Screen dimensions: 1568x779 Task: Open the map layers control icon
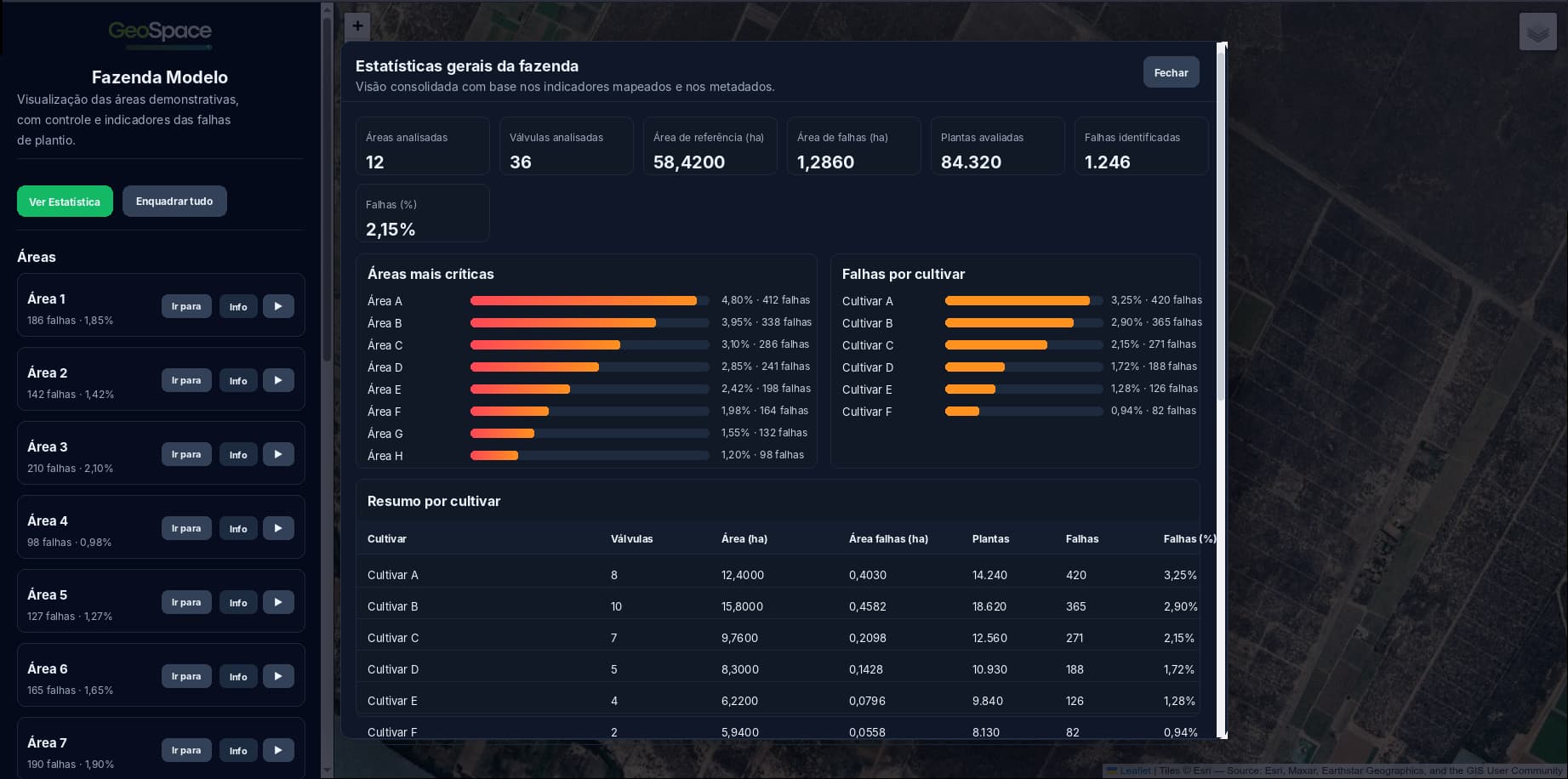pyautogui.click(x=1537, y=32)
